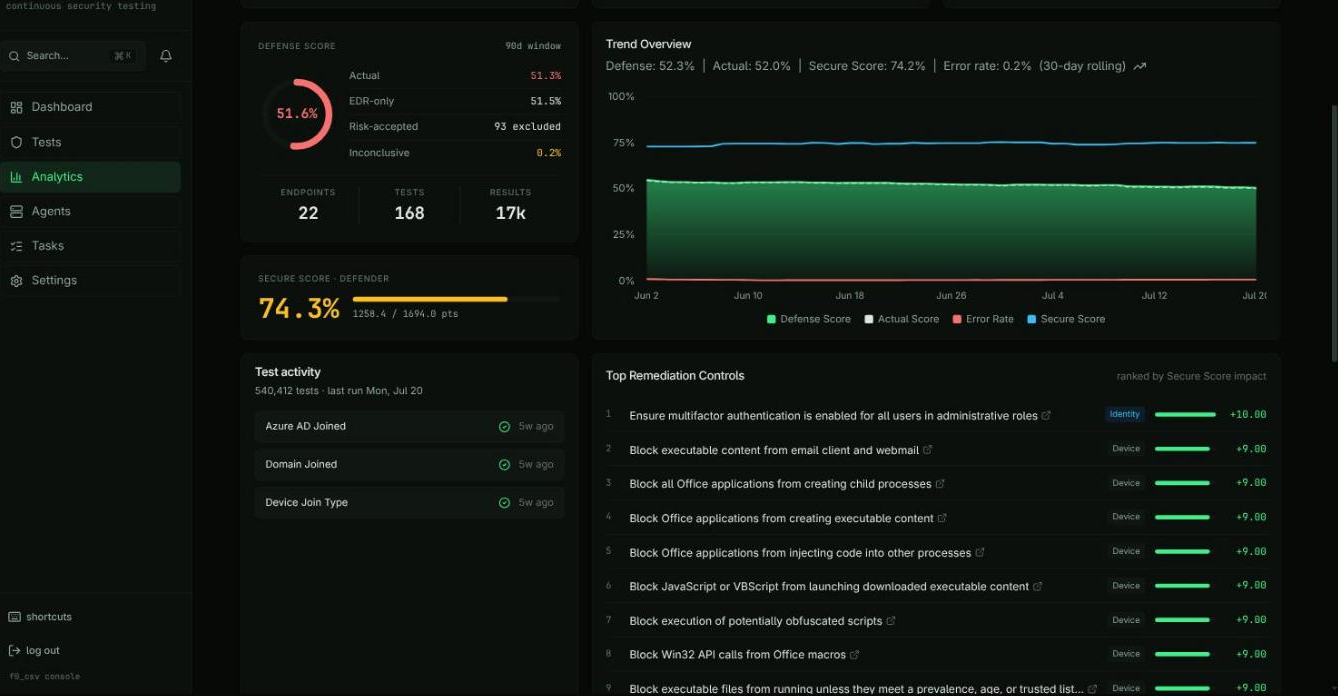
Task: Open external link for obfuscated scripts control
Action: point(891,620)
